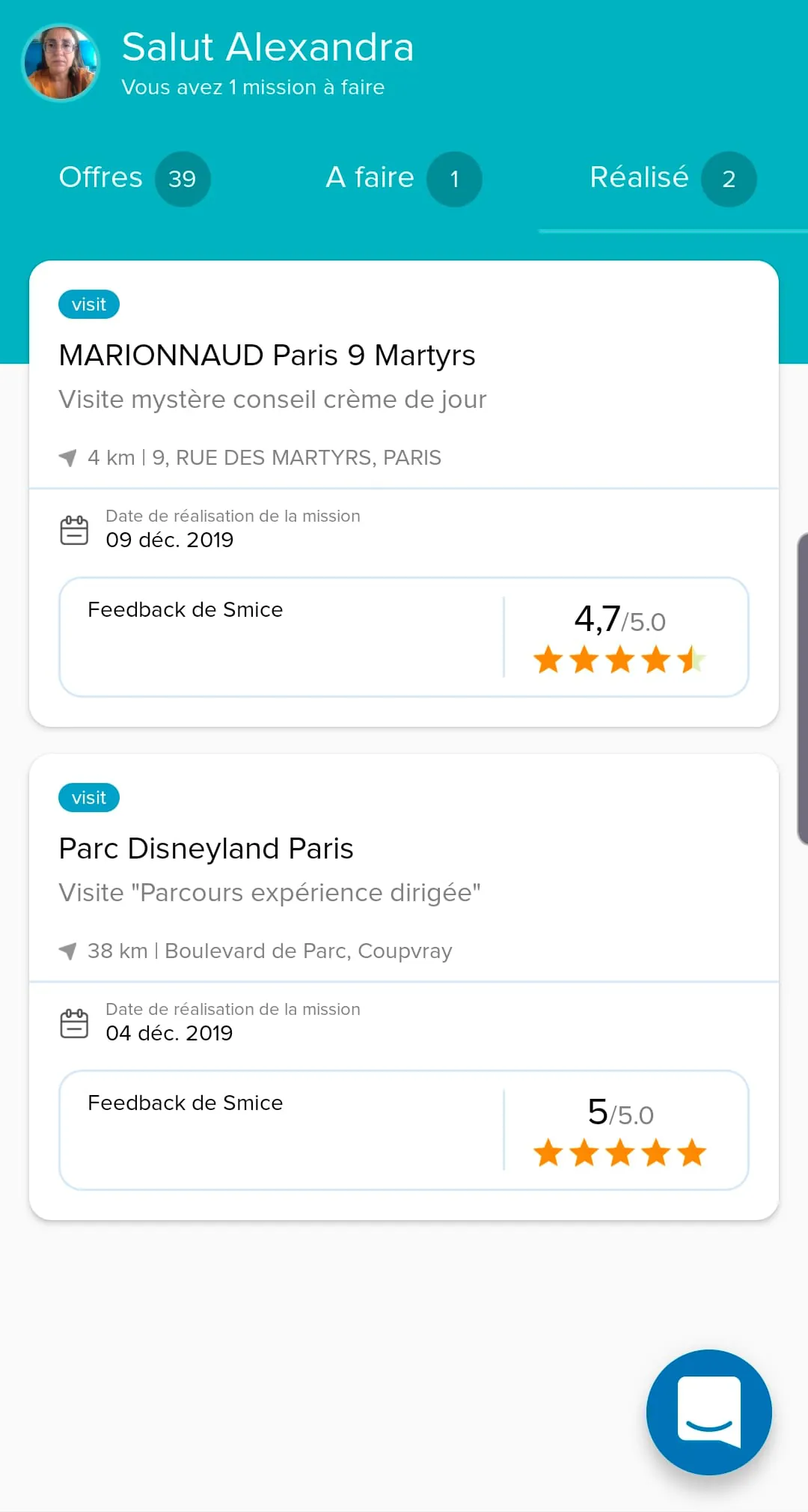This screenshot has height=1512, width=808.
Task: Click the location arrow icon for Disneyland
Action: (68, 951)
